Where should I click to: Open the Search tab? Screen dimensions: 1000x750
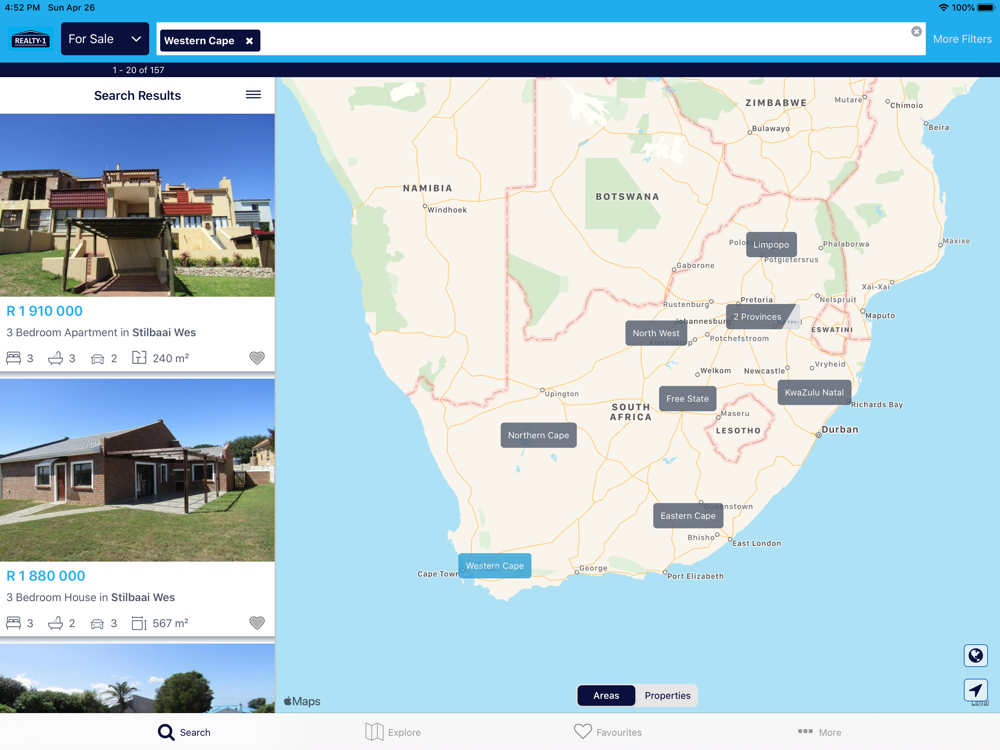coord(184,732)
